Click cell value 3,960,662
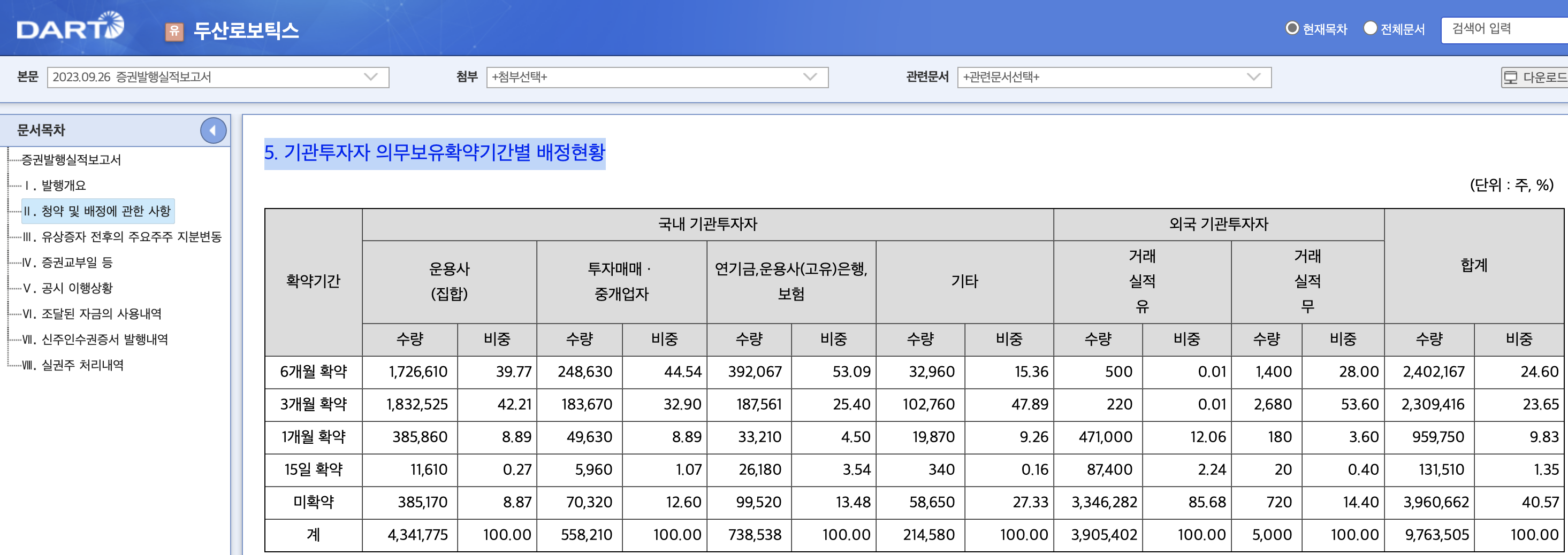This screenshot has width=1568, height=555. [1436, 502]
